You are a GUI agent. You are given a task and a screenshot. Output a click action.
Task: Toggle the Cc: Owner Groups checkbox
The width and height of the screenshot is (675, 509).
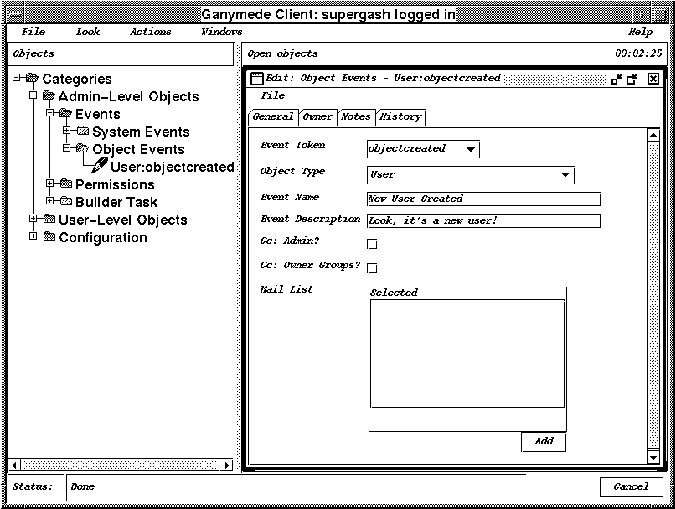coord(372,267)
